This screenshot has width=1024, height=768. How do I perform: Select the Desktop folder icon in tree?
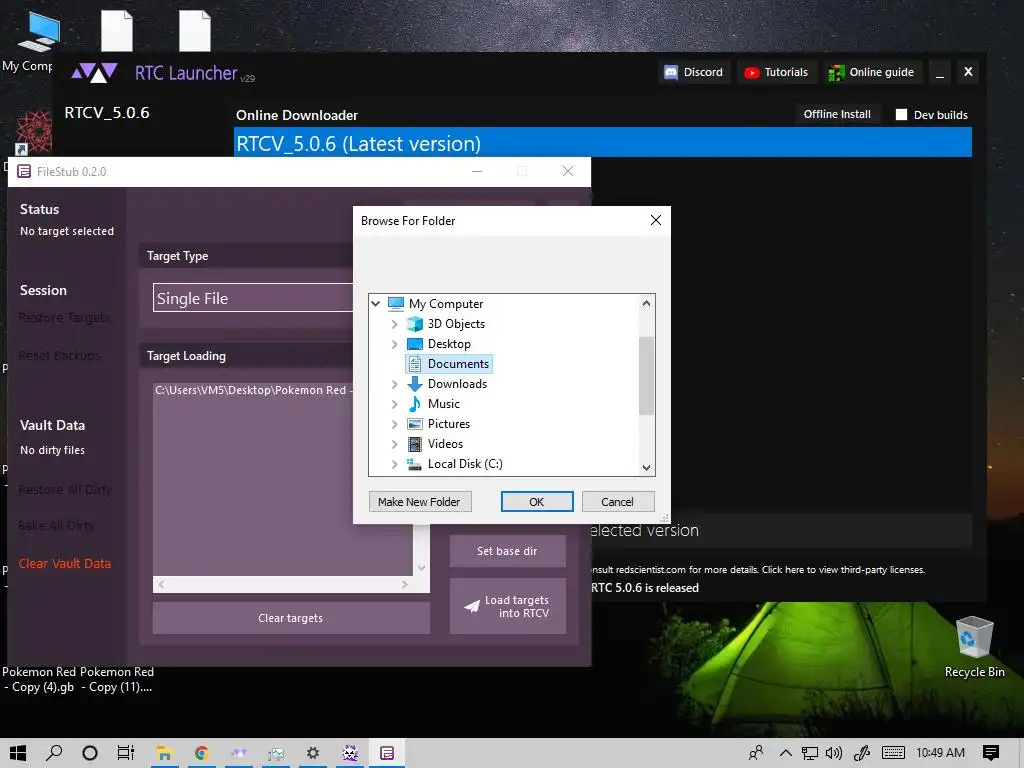tap(415, 344)
